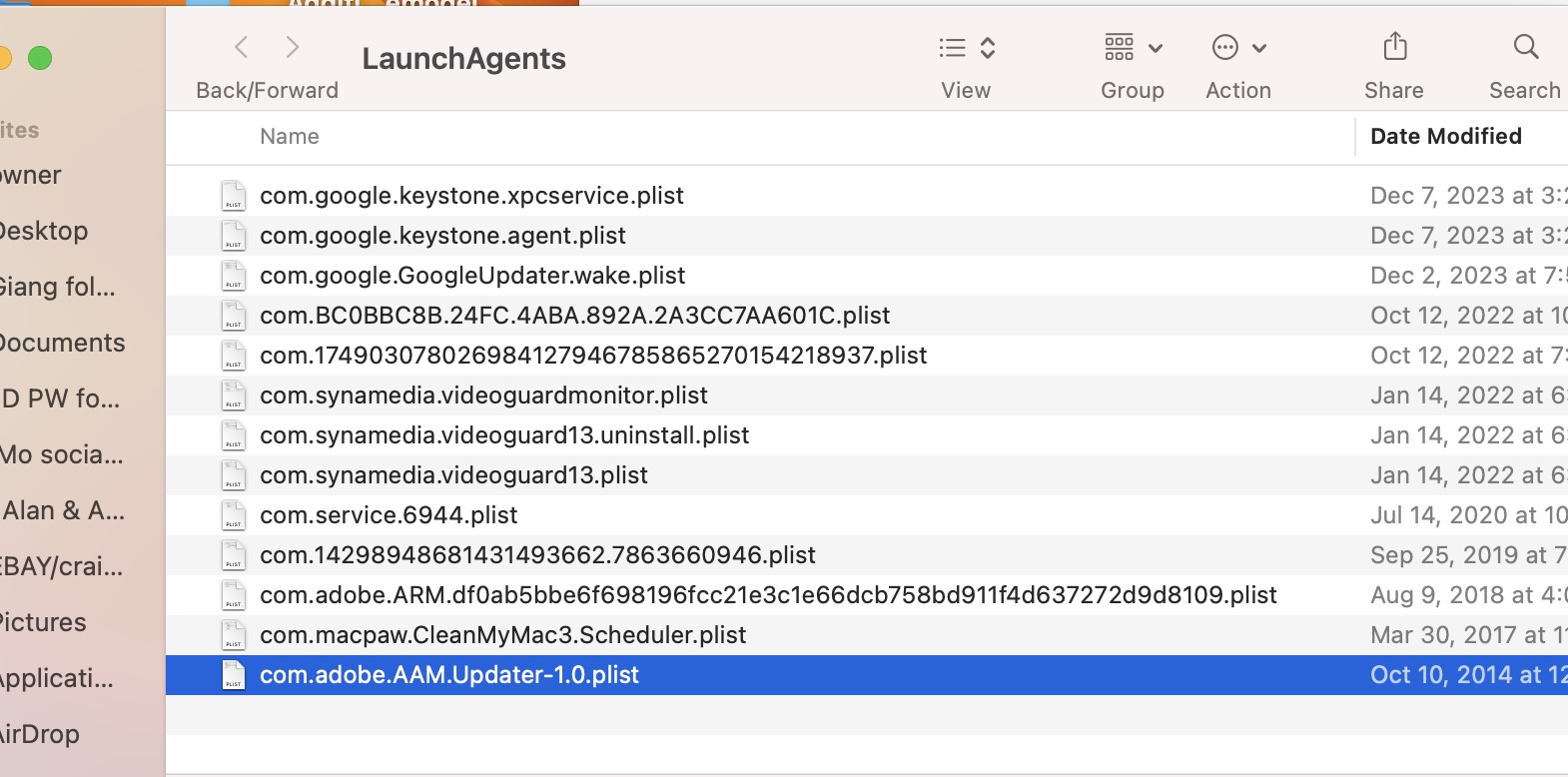Click the Aug 9, 2018 modified date
This screenshot has height=777, width=1568.
tap(1468, 595)
